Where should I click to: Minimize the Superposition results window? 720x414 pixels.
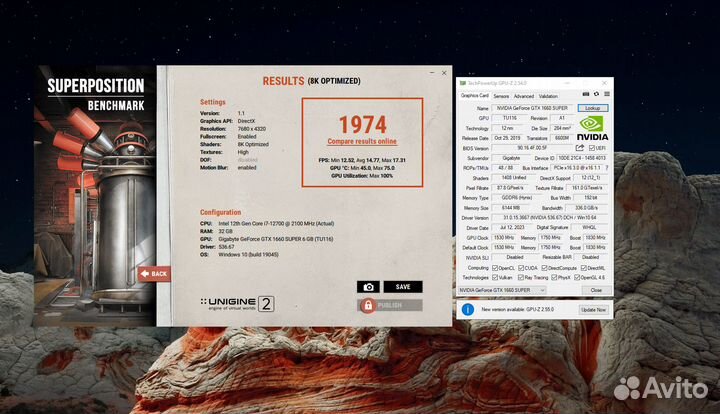pyautogui.click(x=432, y=73)
